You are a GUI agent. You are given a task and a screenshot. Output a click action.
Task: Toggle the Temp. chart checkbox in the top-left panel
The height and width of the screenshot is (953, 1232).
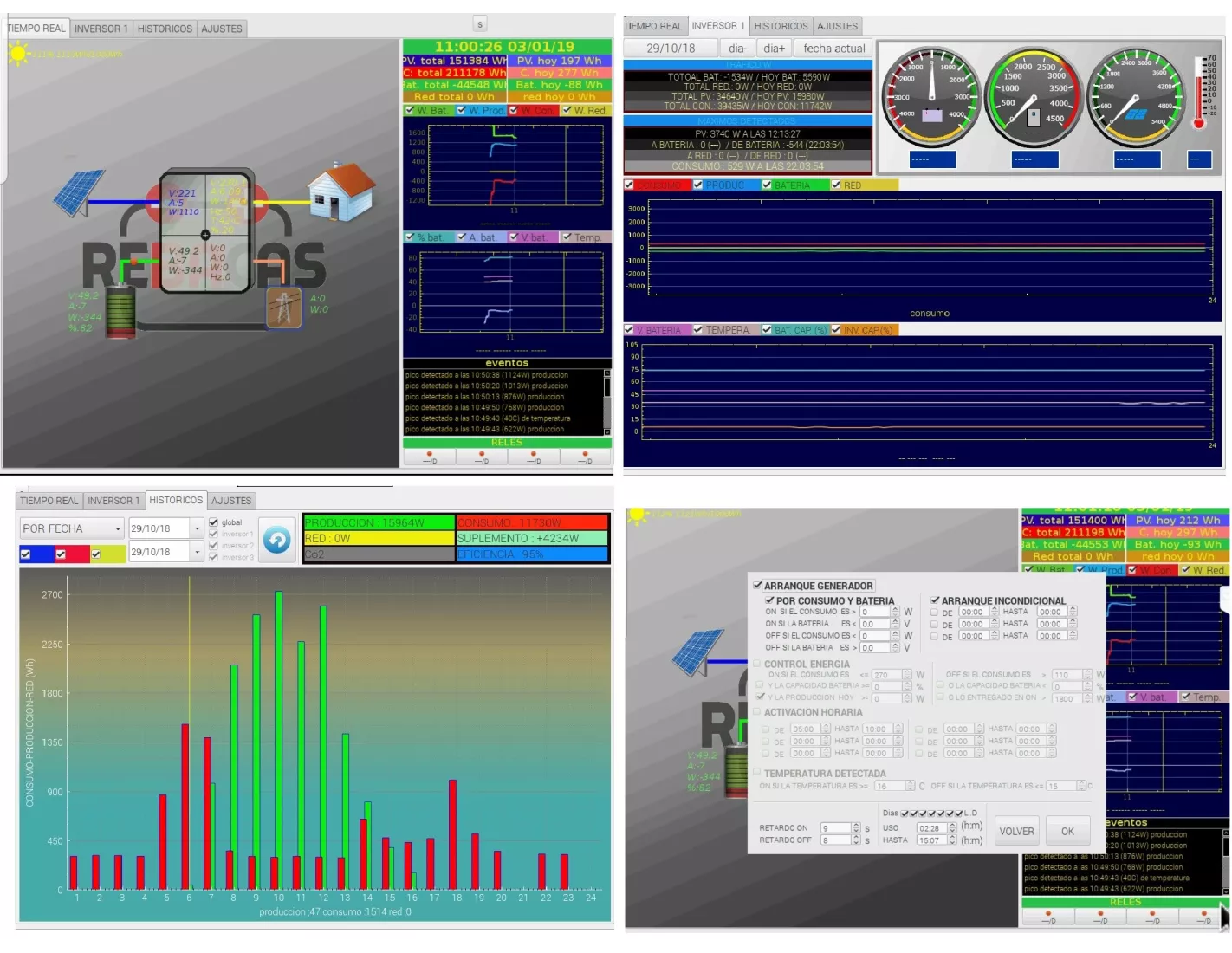567,237
